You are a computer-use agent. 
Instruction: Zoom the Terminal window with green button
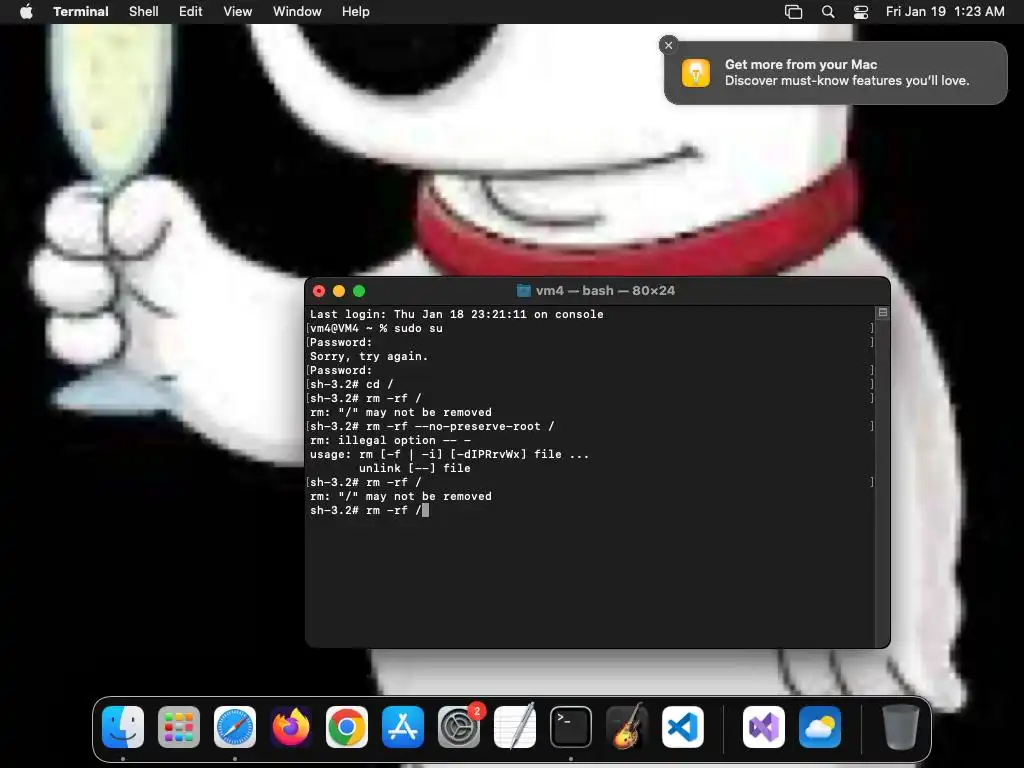(x=359, y=291)
